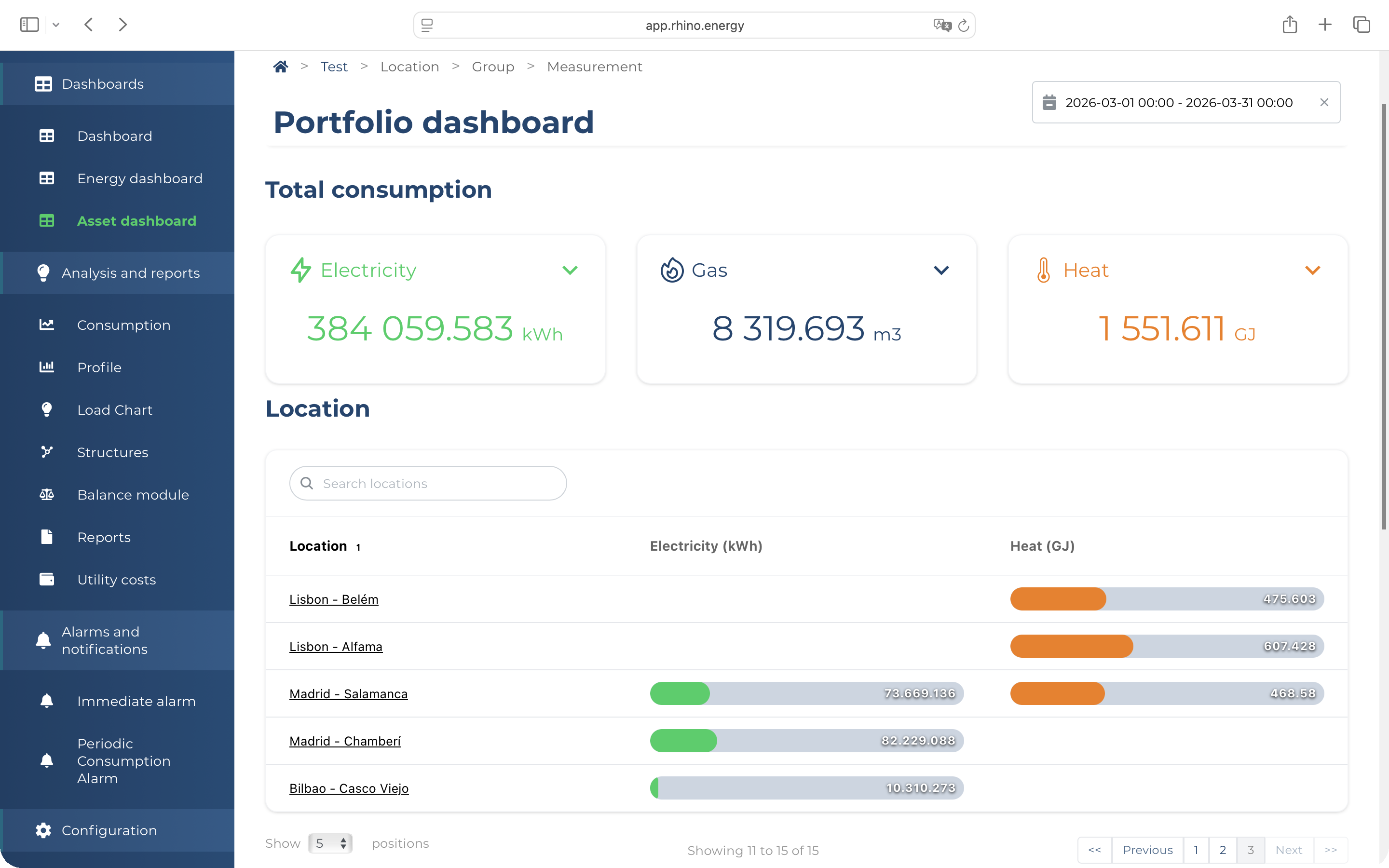The width and height of the screenshot is (1389, 868).
Task: Click the Alarms and notifications bell icon
Action: tap(43, 640)
